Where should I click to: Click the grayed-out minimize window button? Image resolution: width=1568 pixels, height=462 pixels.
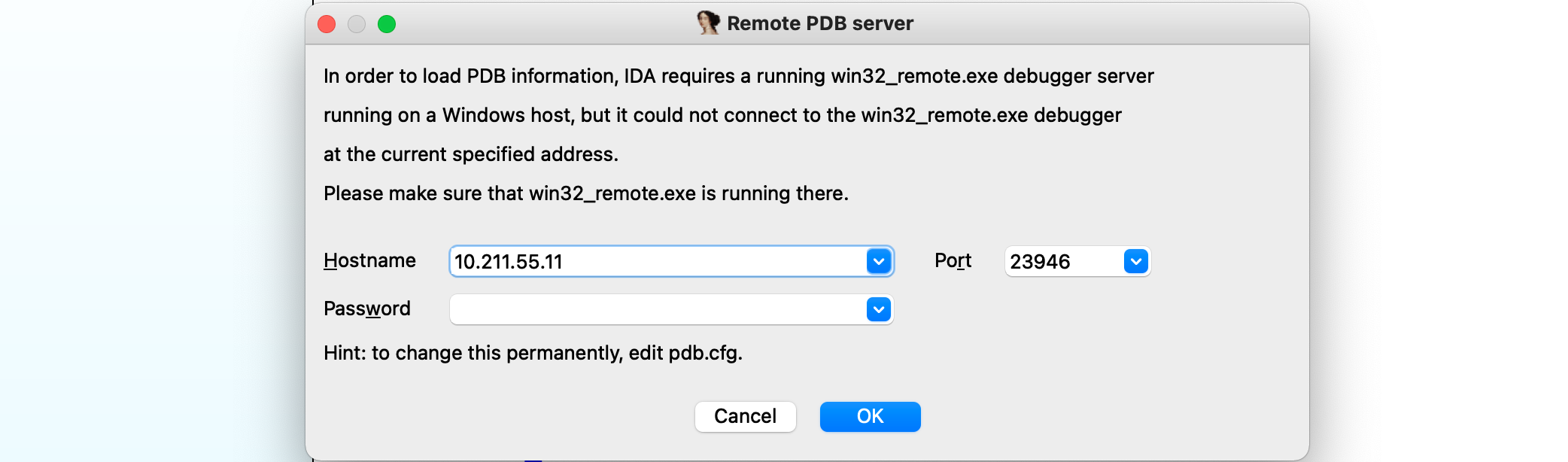[x=357, y=24]
